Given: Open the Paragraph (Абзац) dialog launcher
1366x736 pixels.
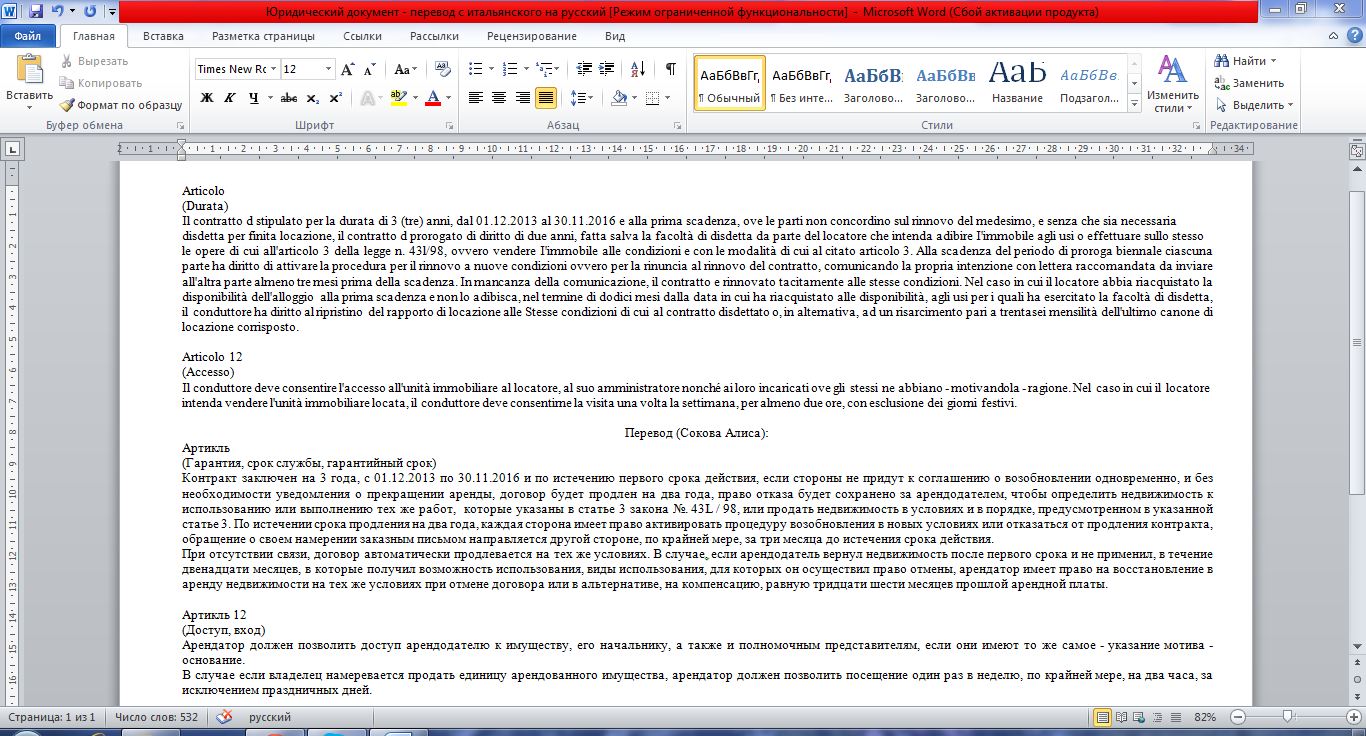Looking at the screenshot, I should click(x=676, y=126).
